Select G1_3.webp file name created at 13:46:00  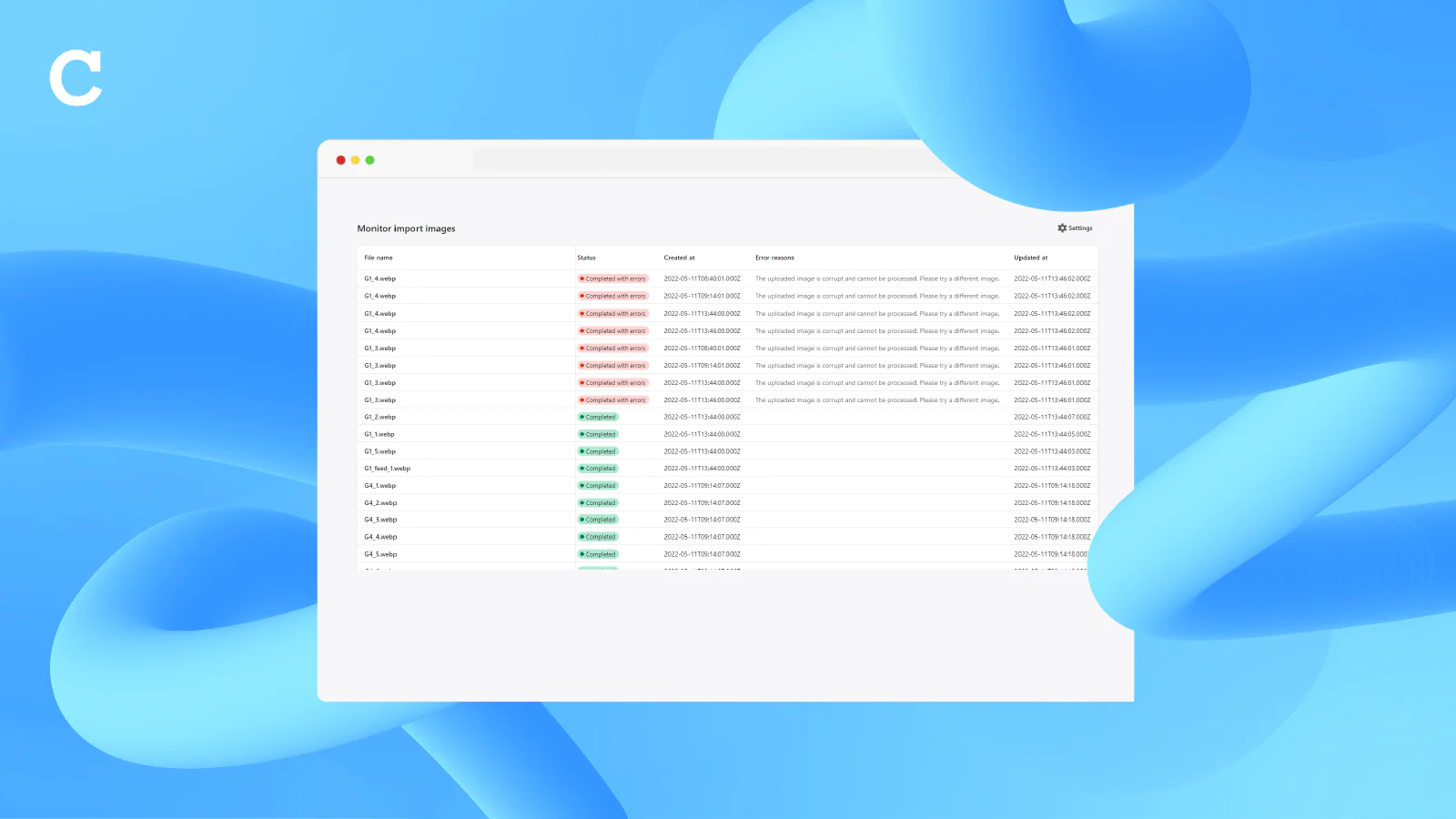pyautogui.click(x=380, y=400)
